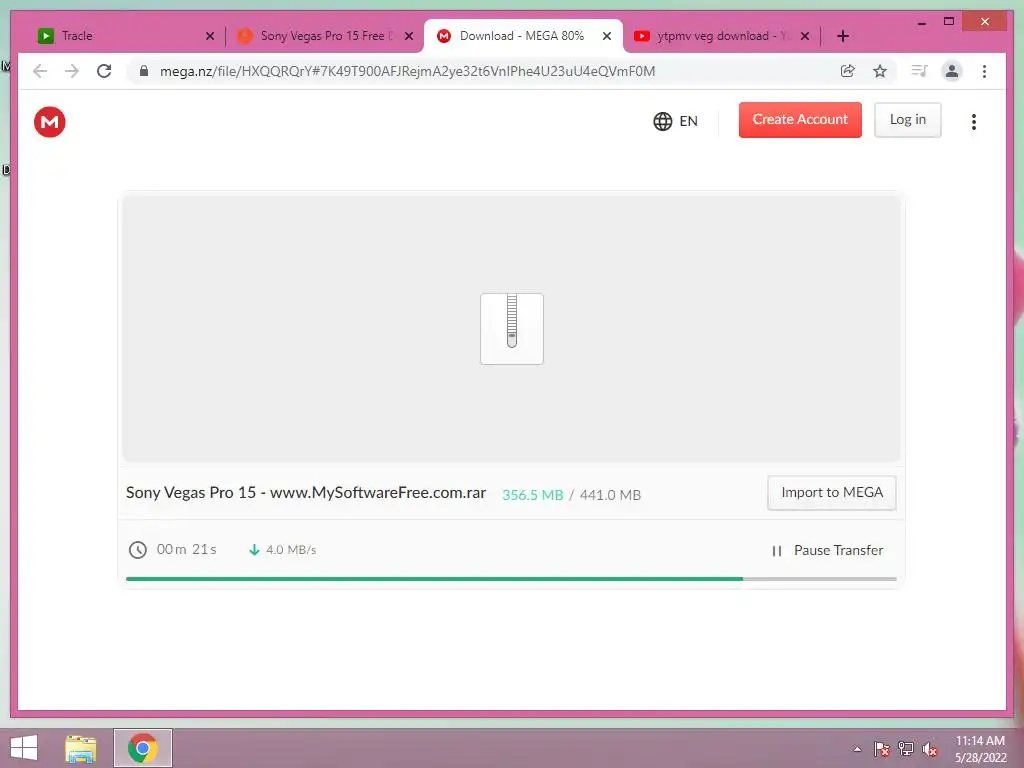Click the 441.0 MB total size text
Screen dimensions: 1024x768
point(610,495)
